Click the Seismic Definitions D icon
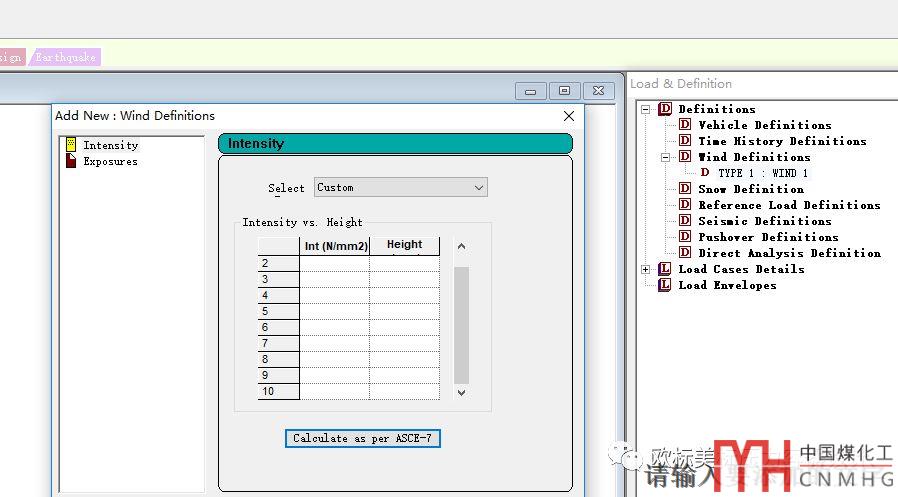This screenshot has height=497, width=898. [685, 221]
